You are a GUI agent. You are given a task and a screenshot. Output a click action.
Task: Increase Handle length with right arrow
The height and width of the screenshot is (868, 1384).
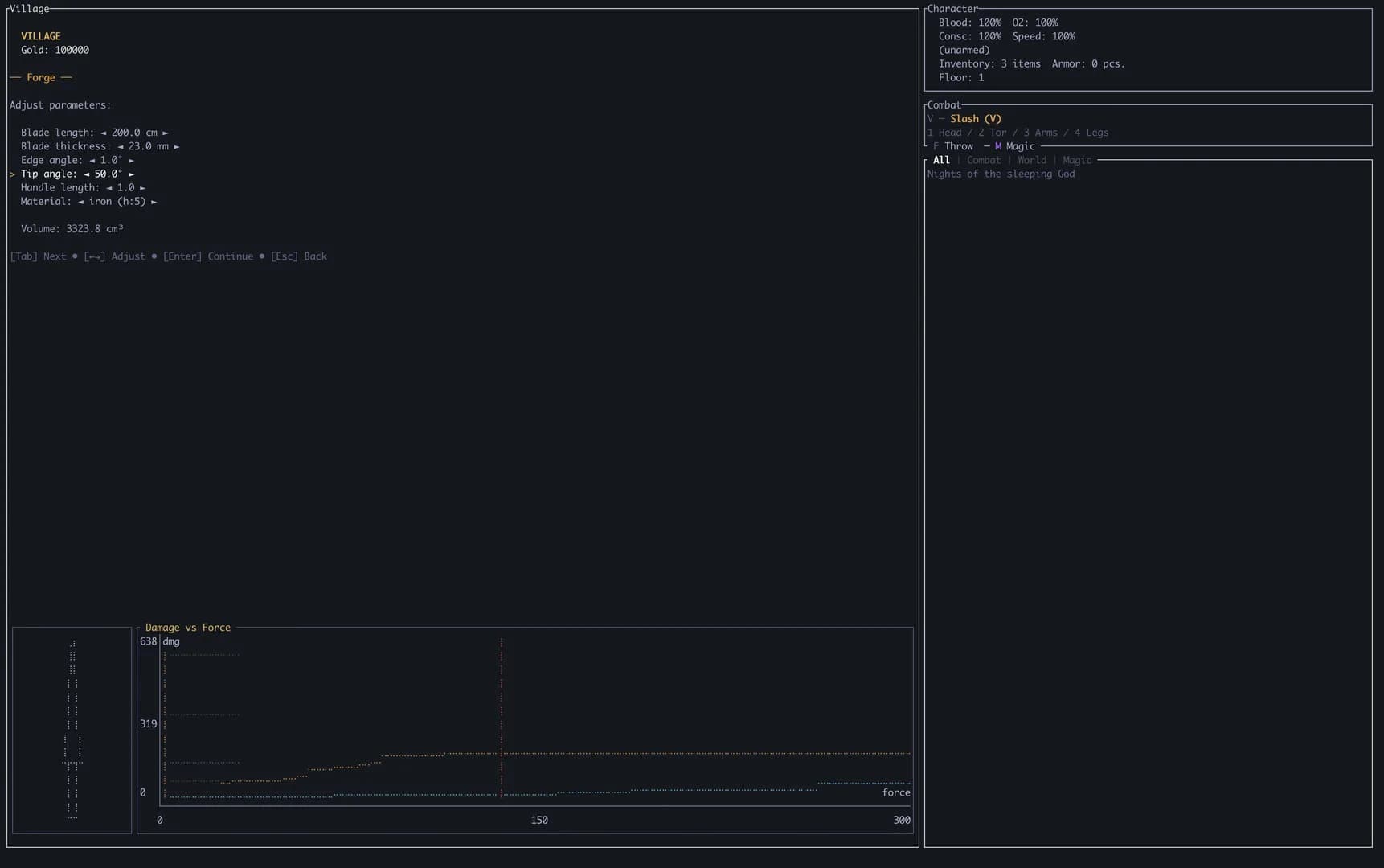[143, 188]
